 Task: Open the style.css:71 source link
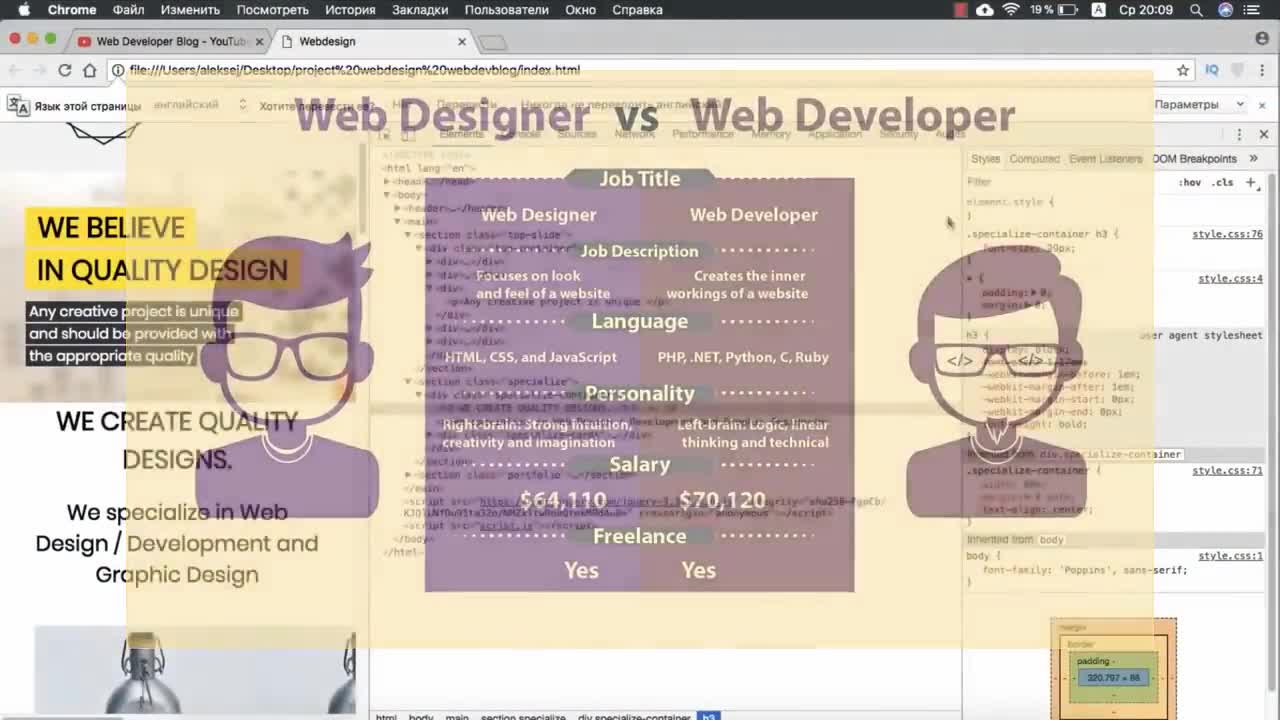1227,470
